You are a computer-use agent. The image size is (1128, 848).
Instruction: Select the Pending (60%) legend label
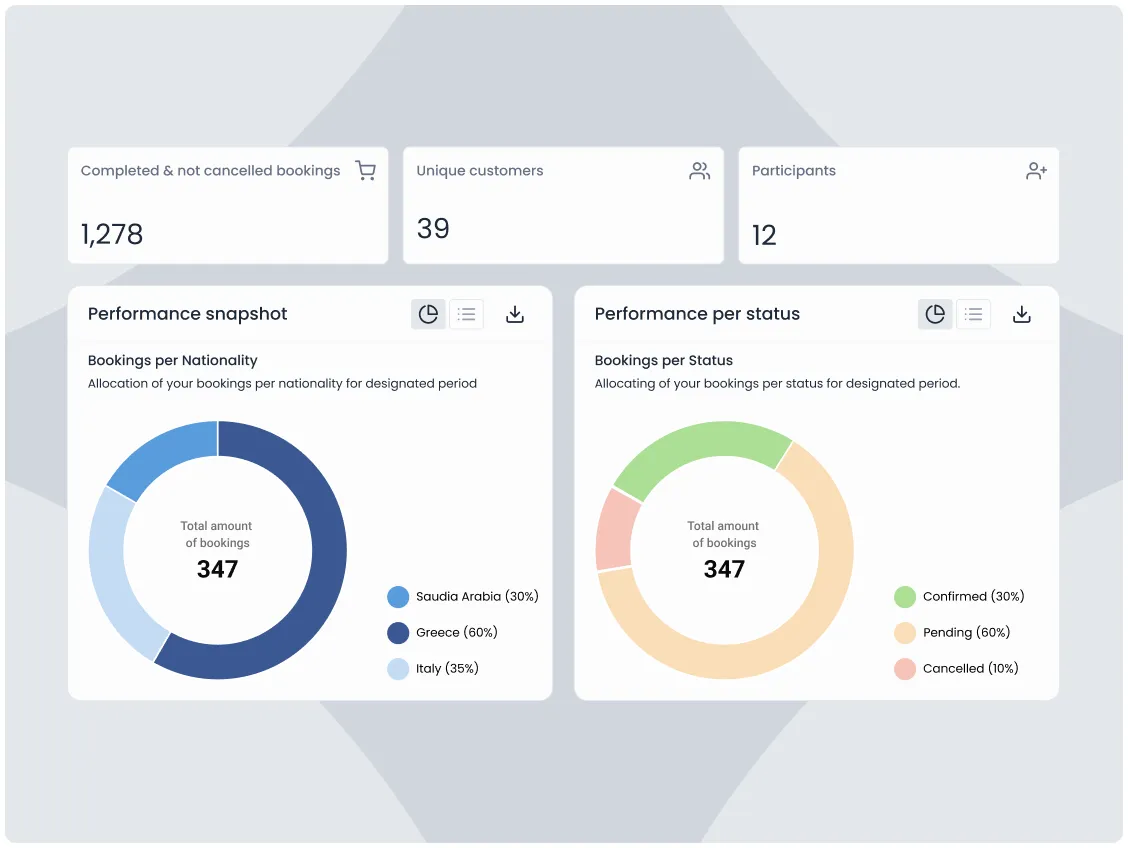966,632
